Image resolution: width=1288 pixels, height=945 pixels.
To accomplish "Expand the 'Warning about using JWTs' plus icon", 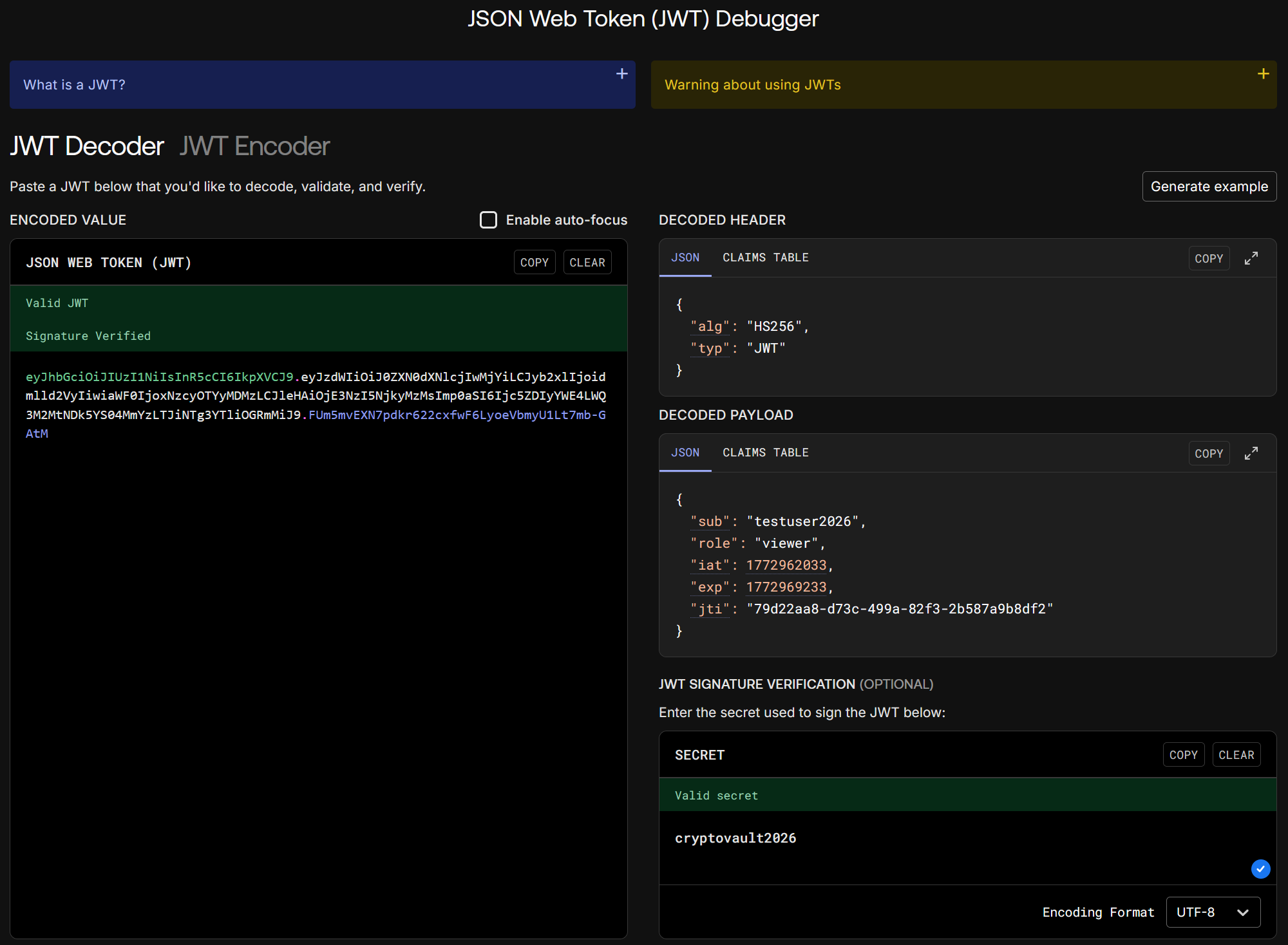I will click(x=1263, y=74).
